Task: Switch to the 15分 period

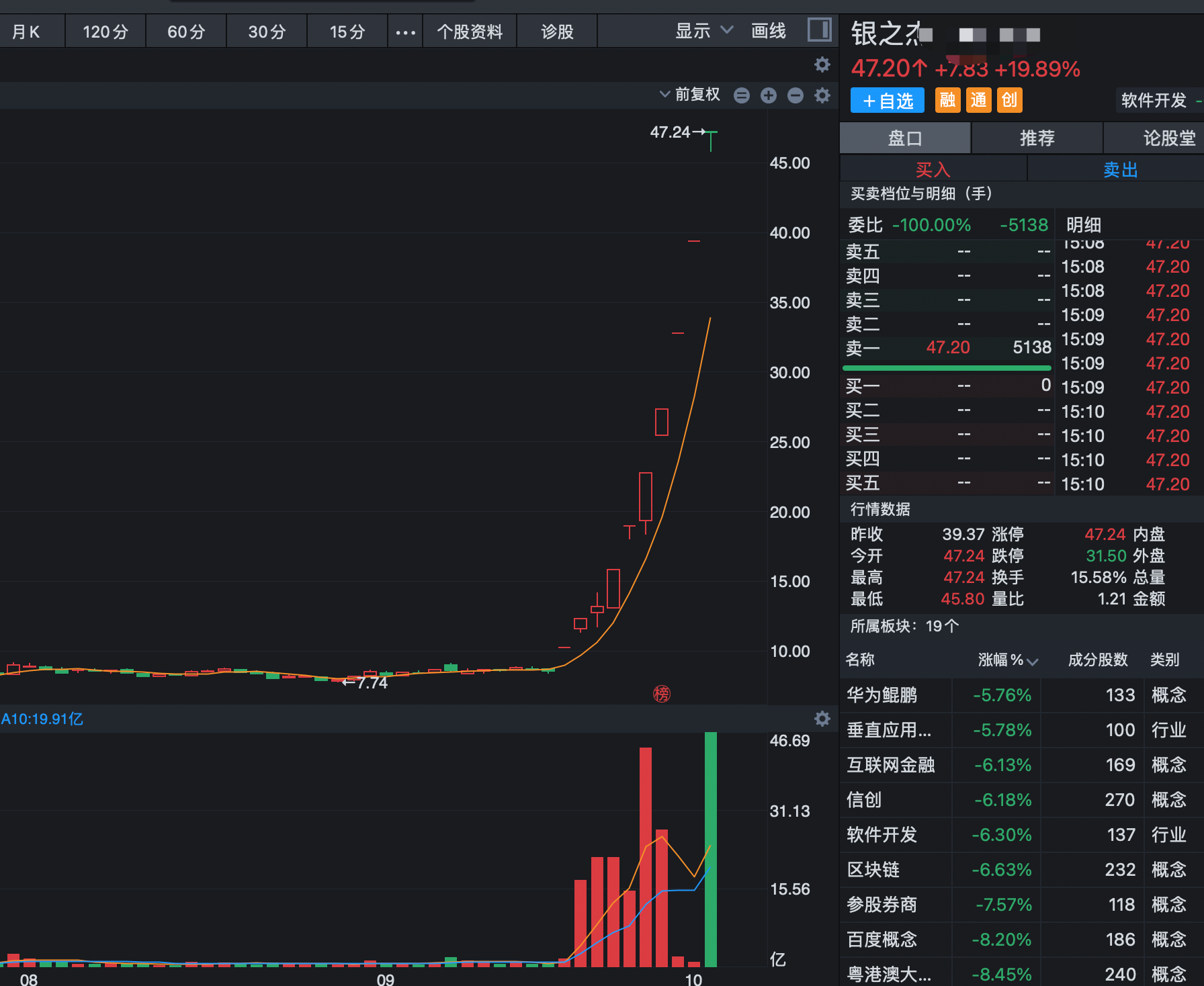Action: (x=347, y=32)
